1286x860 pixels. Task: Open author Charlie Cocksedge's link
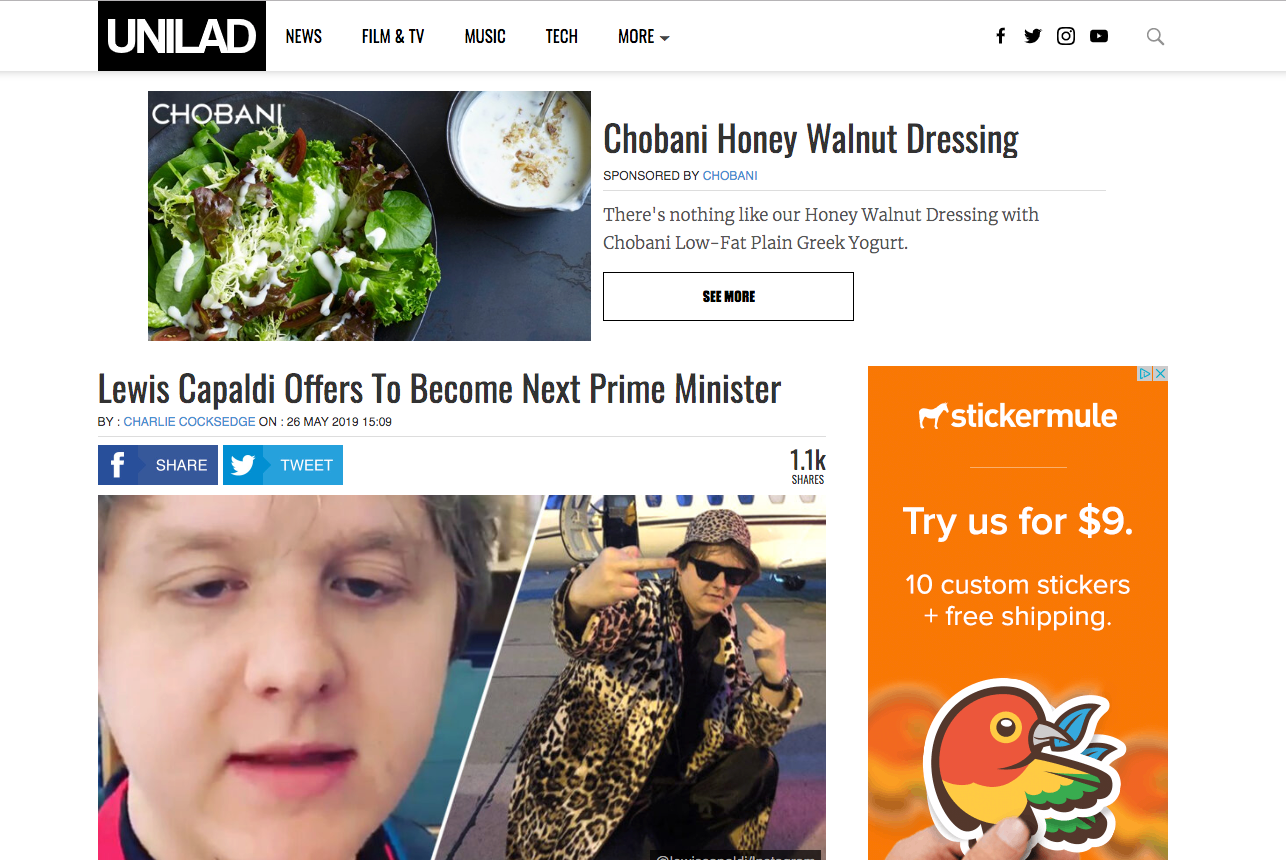click(x=190, y=422)
